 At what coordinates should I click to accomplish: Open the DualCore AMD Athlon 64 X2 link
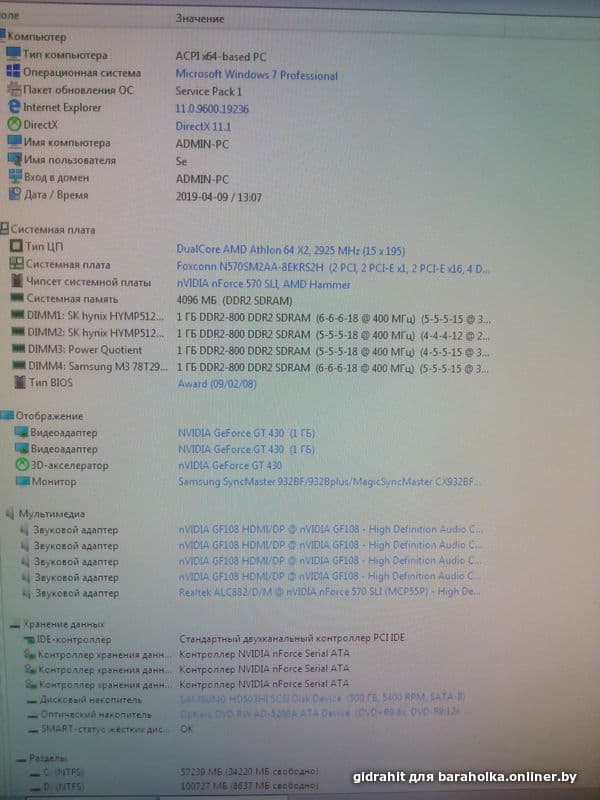(x=290, y=250)
